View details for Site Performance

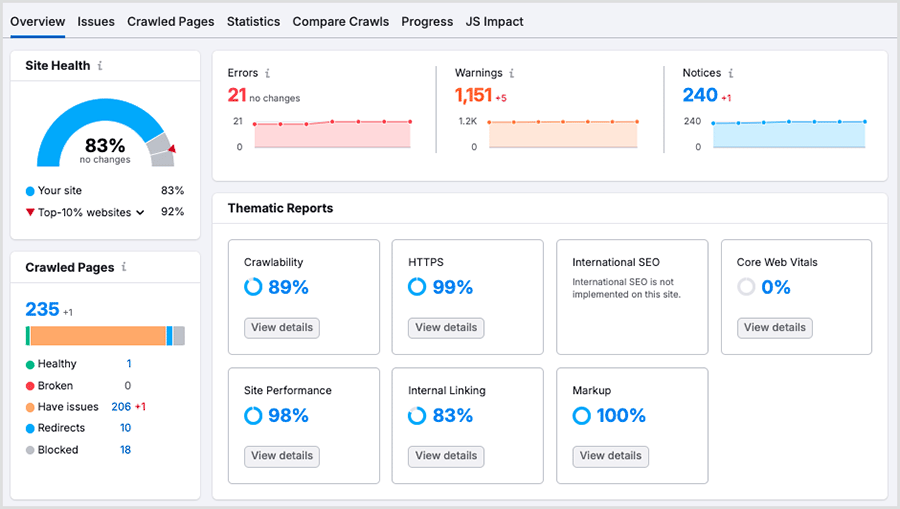point(282,456)
